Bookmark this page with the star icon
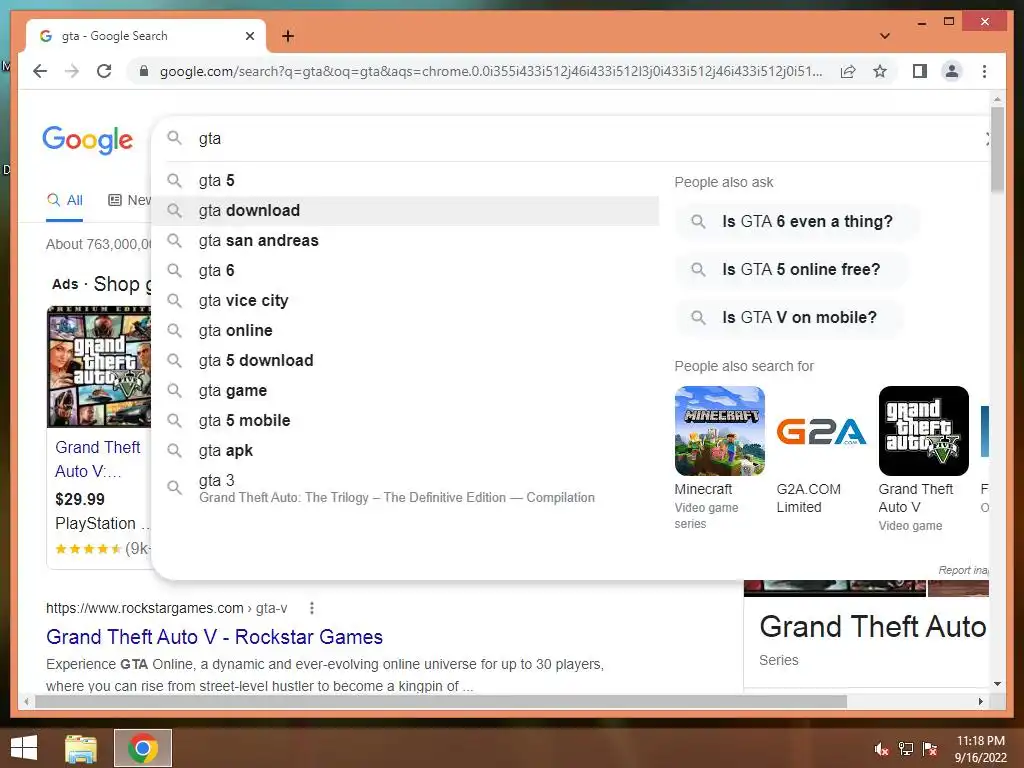Viewport: 1024px width, 768px height. coord(880,71)
